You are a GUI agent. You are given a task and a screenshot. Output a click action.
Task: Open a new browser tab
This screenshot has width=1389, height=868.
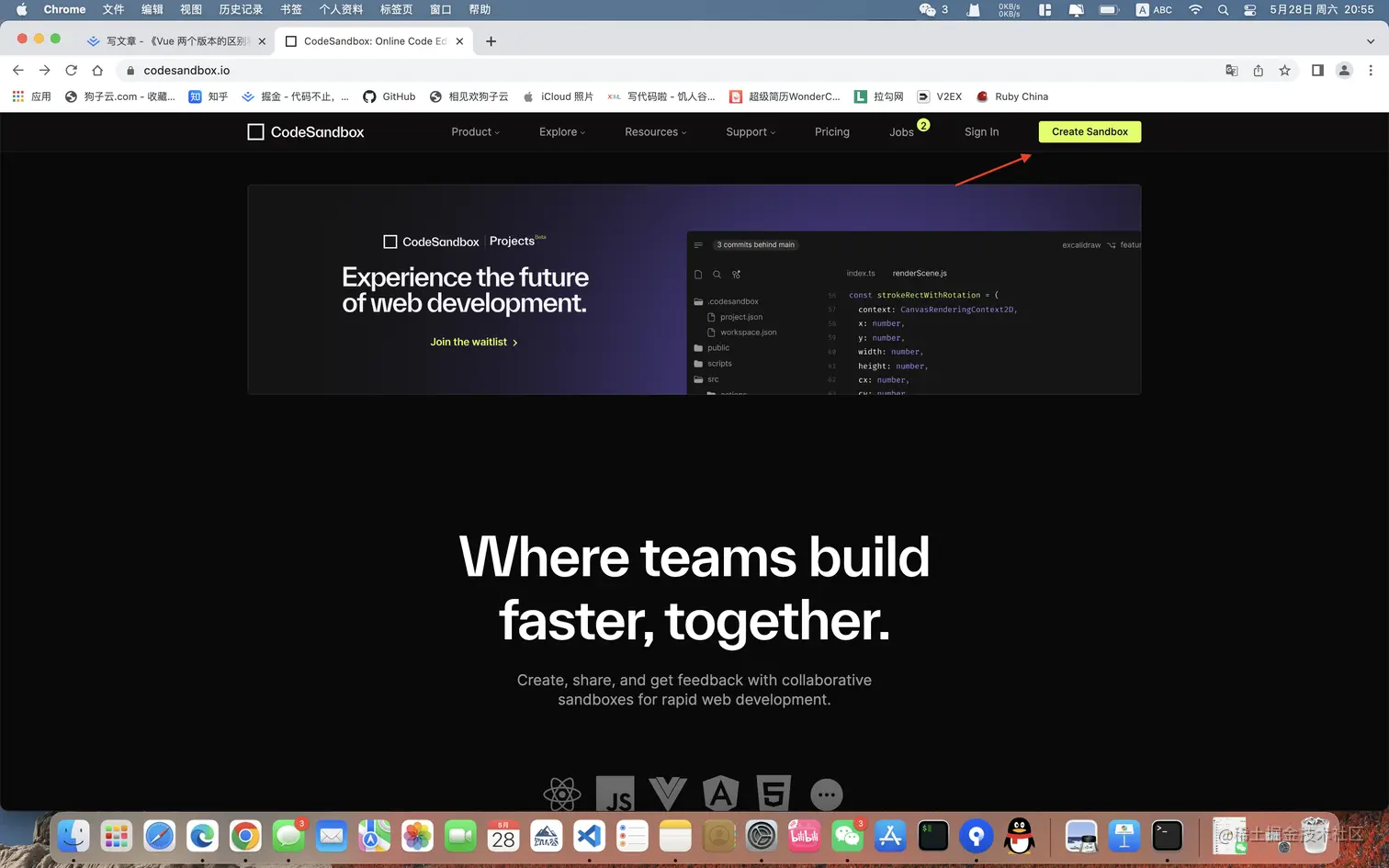(491, 41)
